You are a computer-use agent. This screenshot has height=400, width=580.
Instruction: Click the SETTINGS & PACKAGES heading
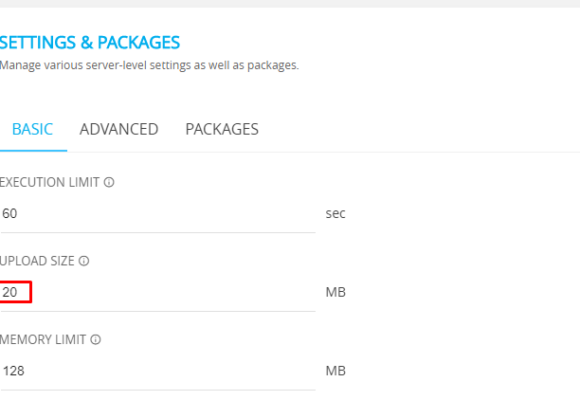click(x=90, y=43)
